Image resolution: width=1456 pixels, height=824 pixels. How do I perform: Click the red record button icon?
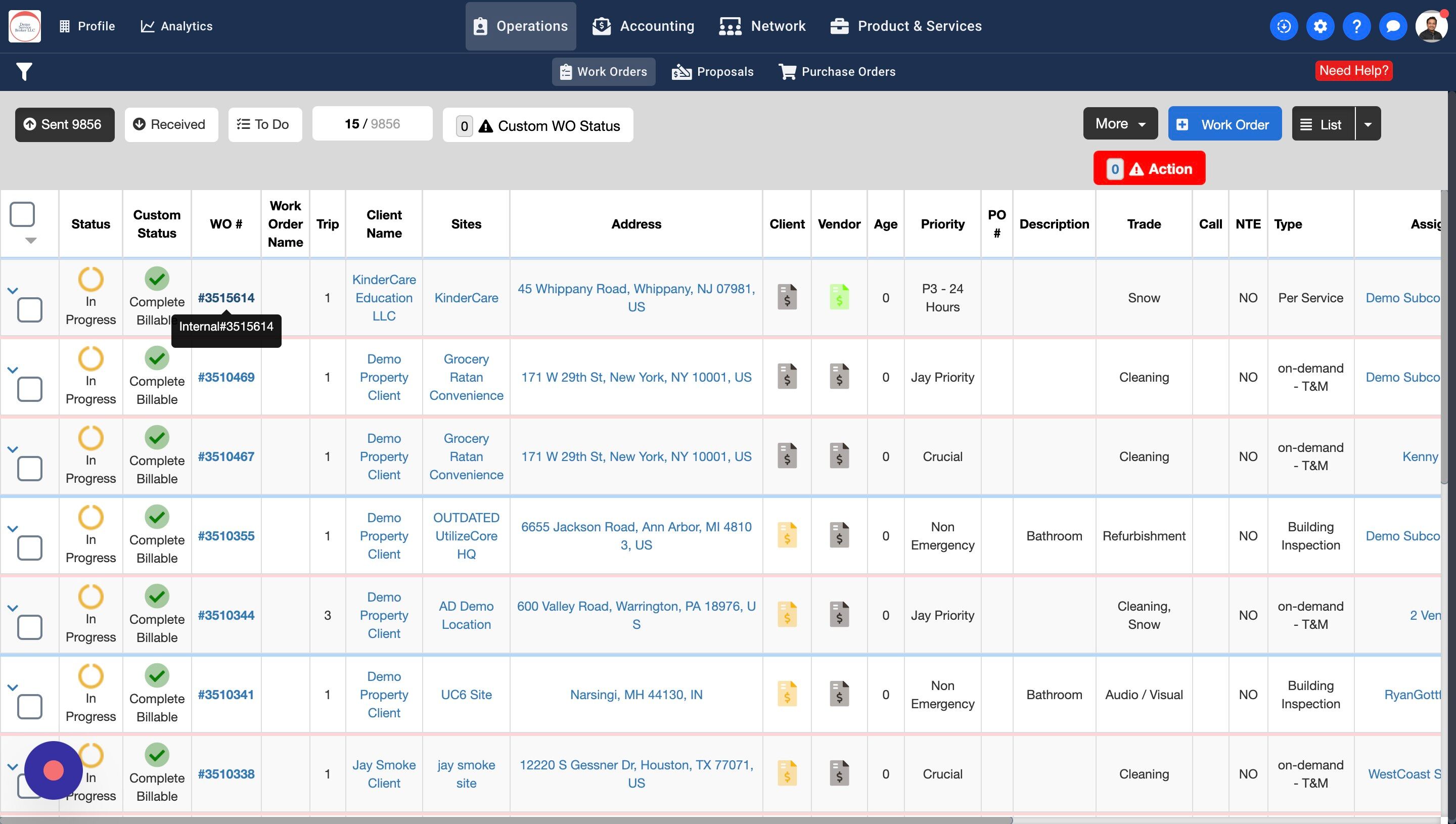tap(53, 770)
